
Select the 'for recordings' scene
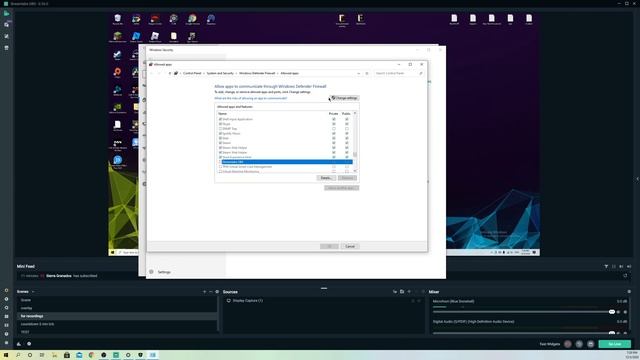pos(116,316)
